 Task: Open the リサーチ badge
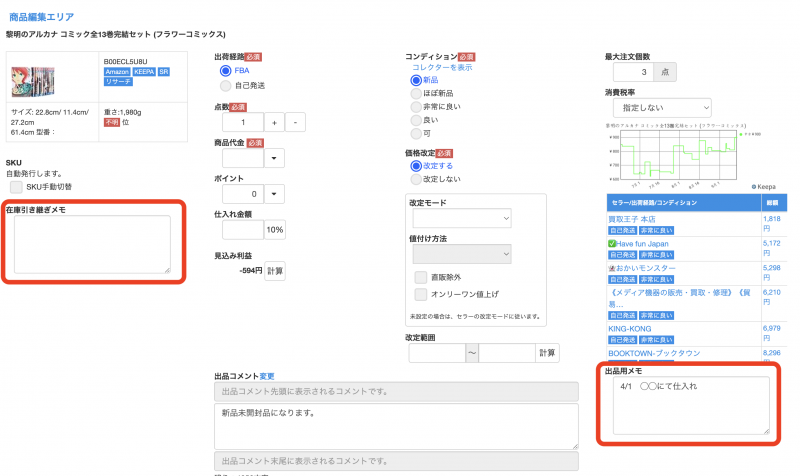(118, 82)
